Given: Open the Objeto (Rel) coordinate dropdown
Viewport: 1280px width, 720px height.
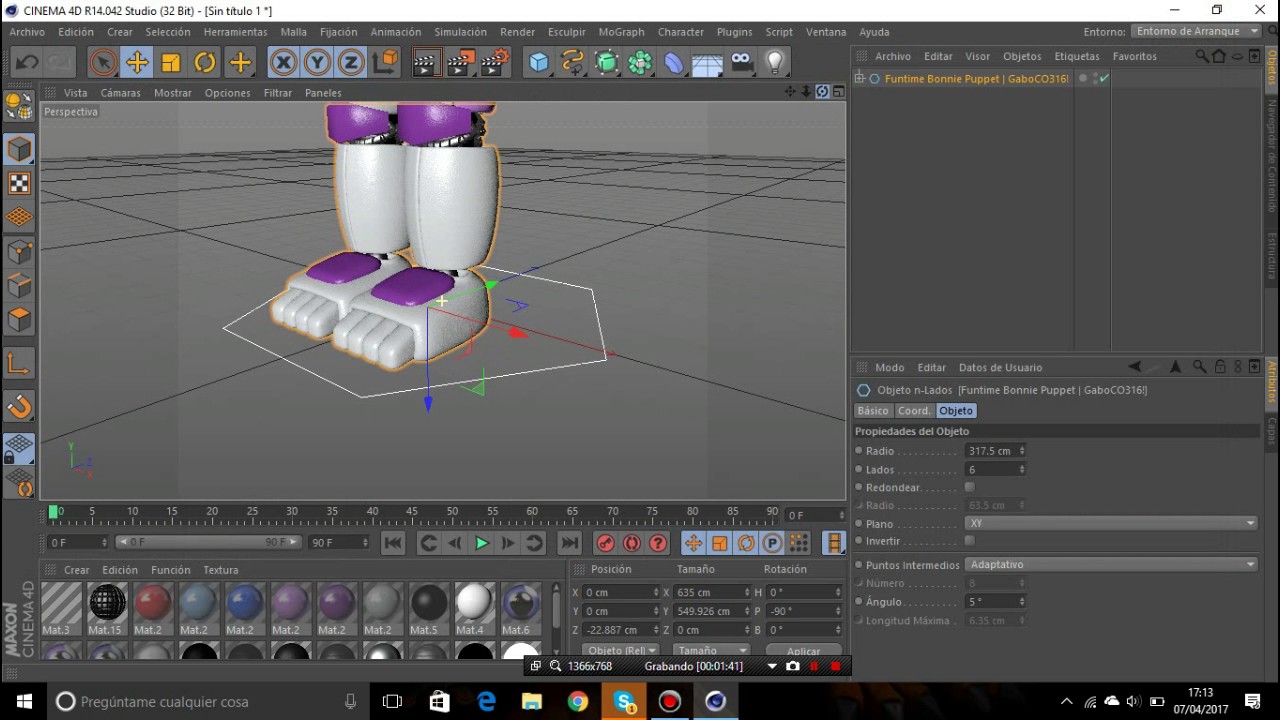Looking at the screenshot, I should click(x=621, y=650).
